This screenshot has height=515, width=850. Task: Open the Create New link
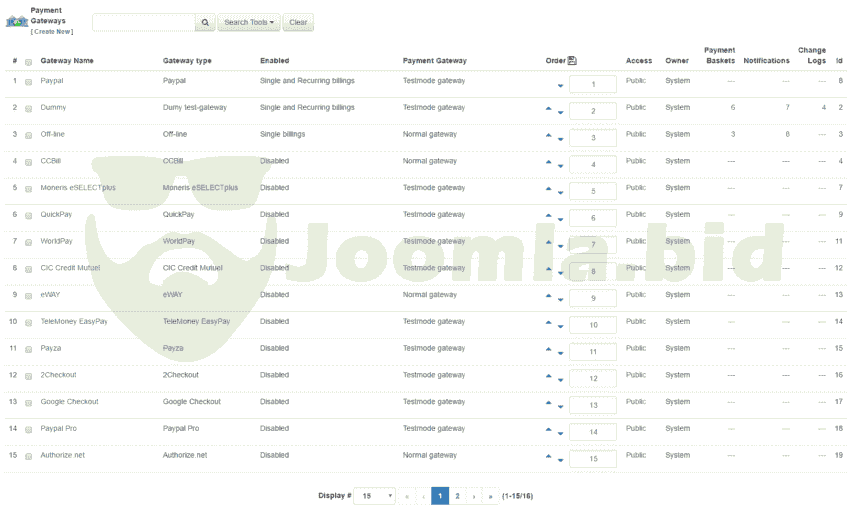[x=51, y=32]
